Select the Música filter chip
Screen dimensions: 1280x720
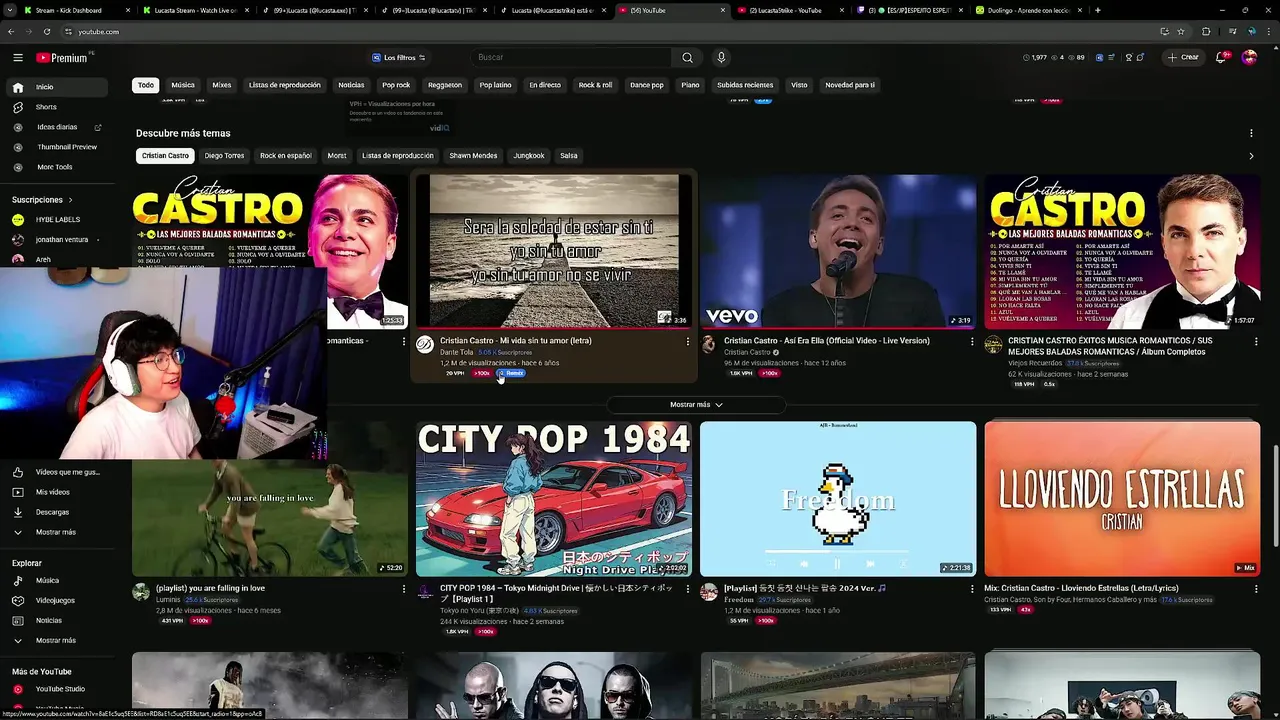(x=183, y=85)
